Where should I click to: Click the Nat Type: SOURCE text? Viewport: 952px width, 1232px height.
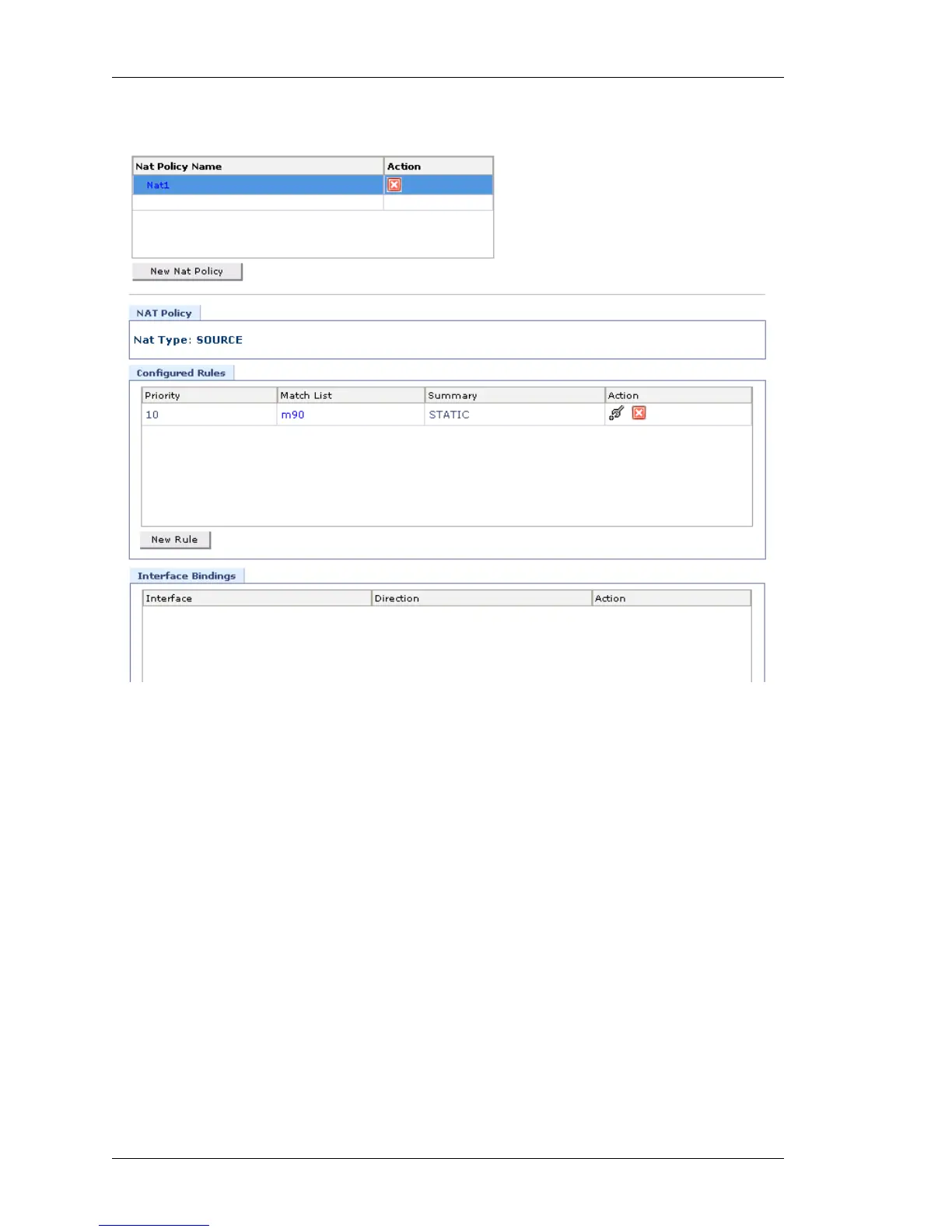pos(188,340)
